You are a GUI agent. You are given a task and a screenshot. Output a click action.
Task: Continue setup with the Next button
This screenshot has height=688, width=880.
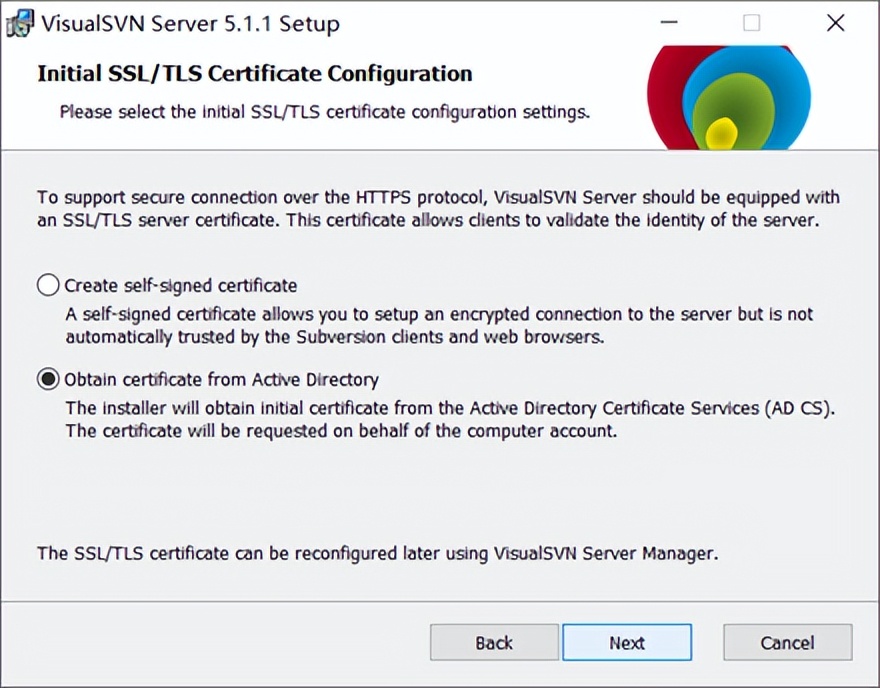click(x=627, y=643)
